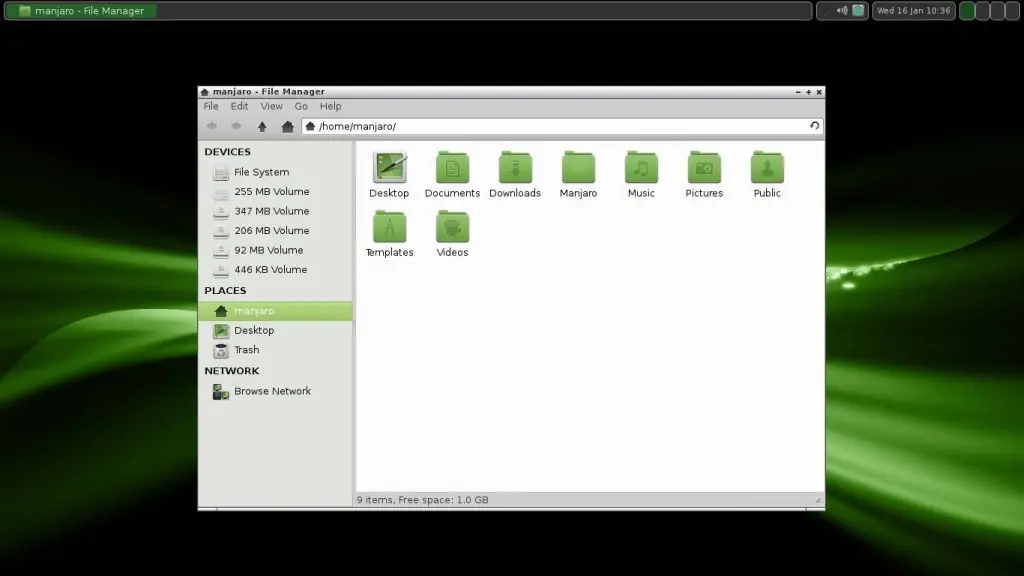
Task: Click status bar text '9 items, Free space: 1.0 GB'
Action: pos(423,500)
